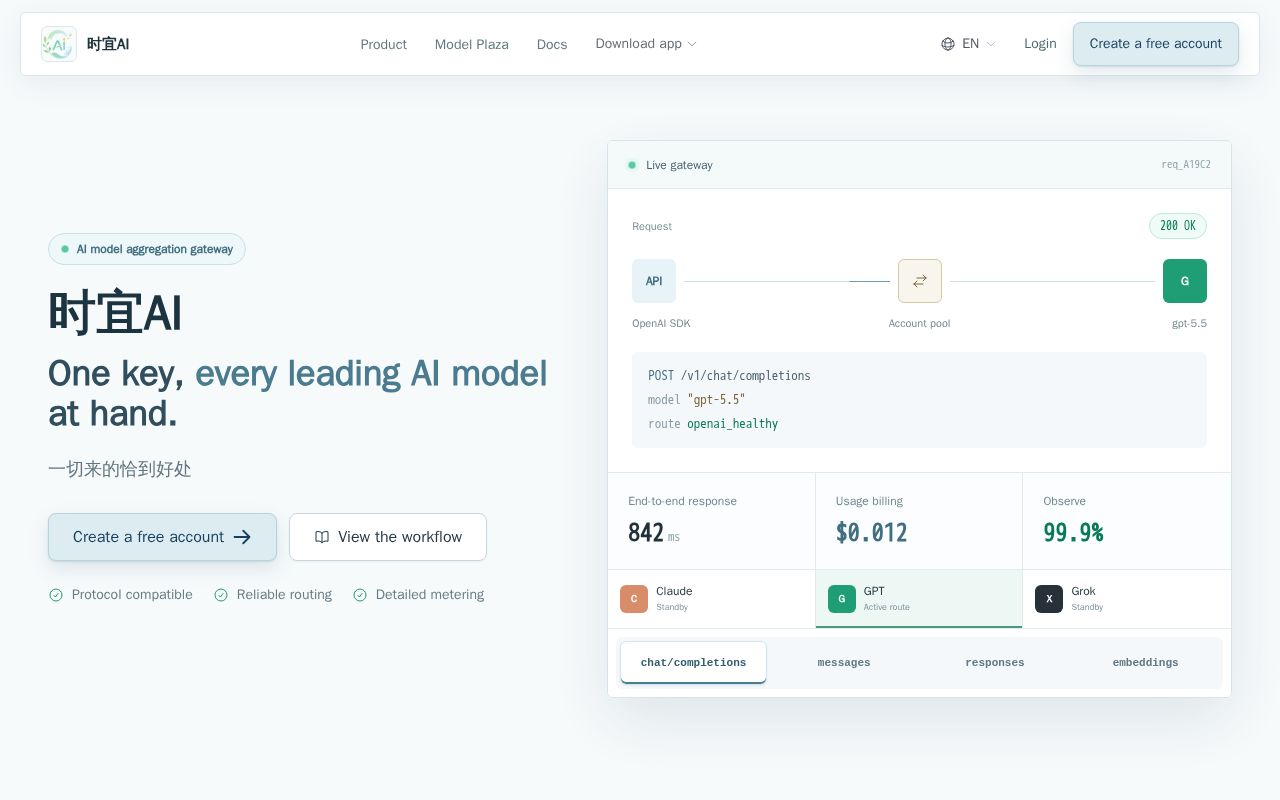Click the orange C Claude icon
This screenshot has height=800, width=1280.
coord(634,599)
